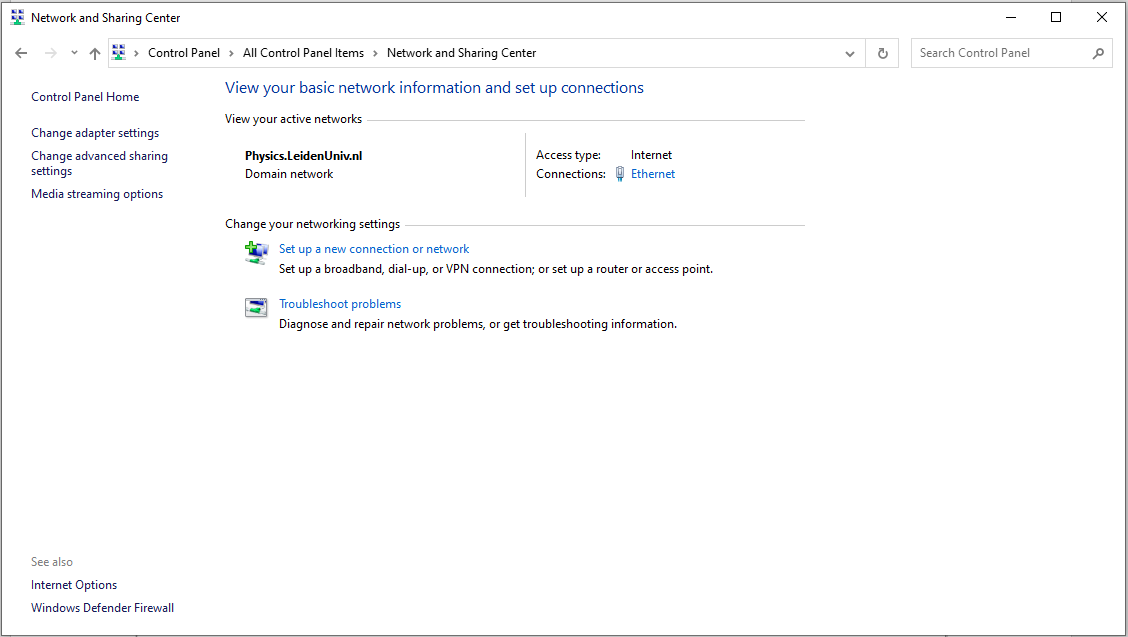Select All Control Panel Items breadcrumb
The height and width of the screenshot is (637, 1128).
(x=303, y=53)
